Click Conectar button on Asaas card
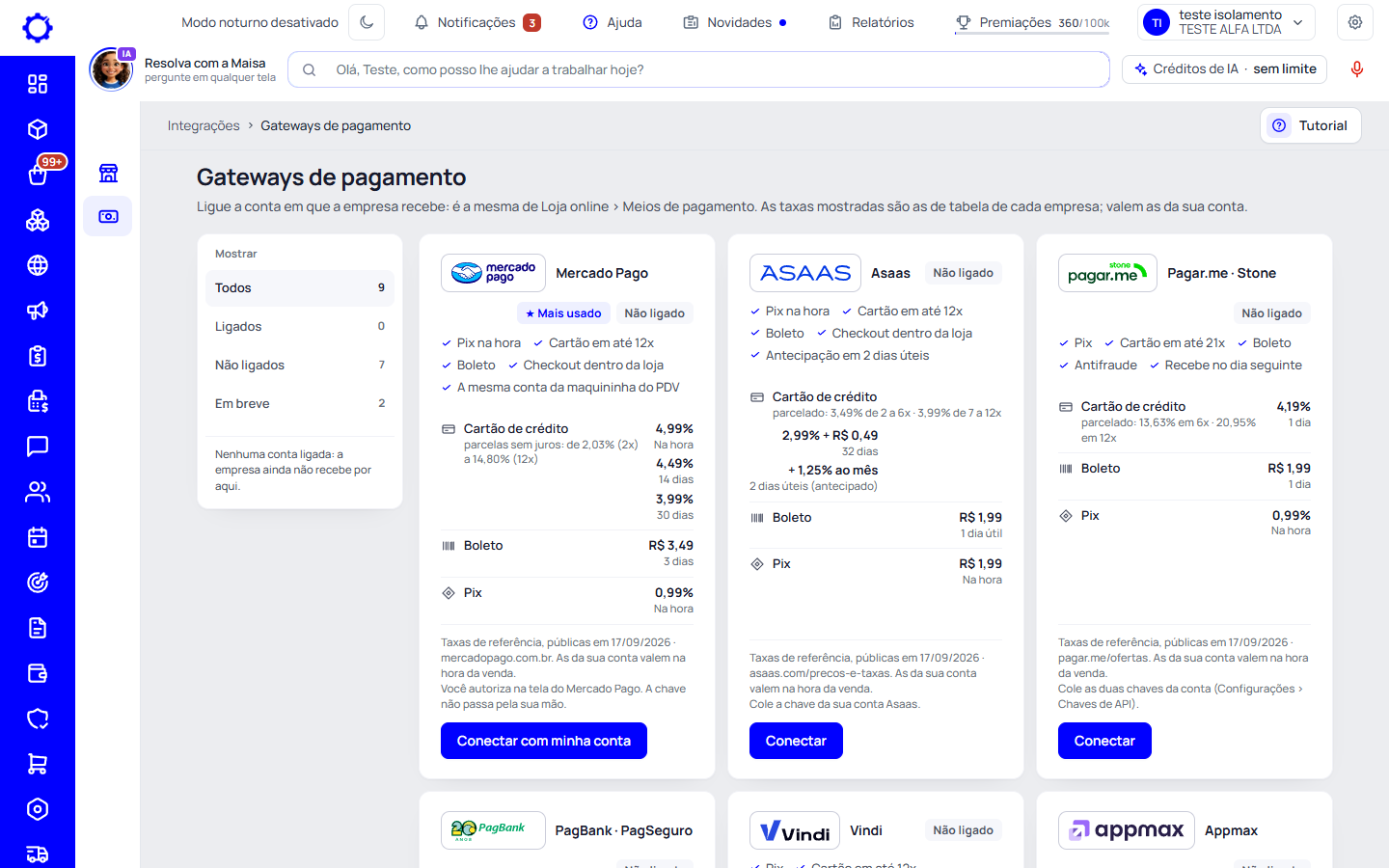This screenshot has width=1389, height=868. click(796, 741)
